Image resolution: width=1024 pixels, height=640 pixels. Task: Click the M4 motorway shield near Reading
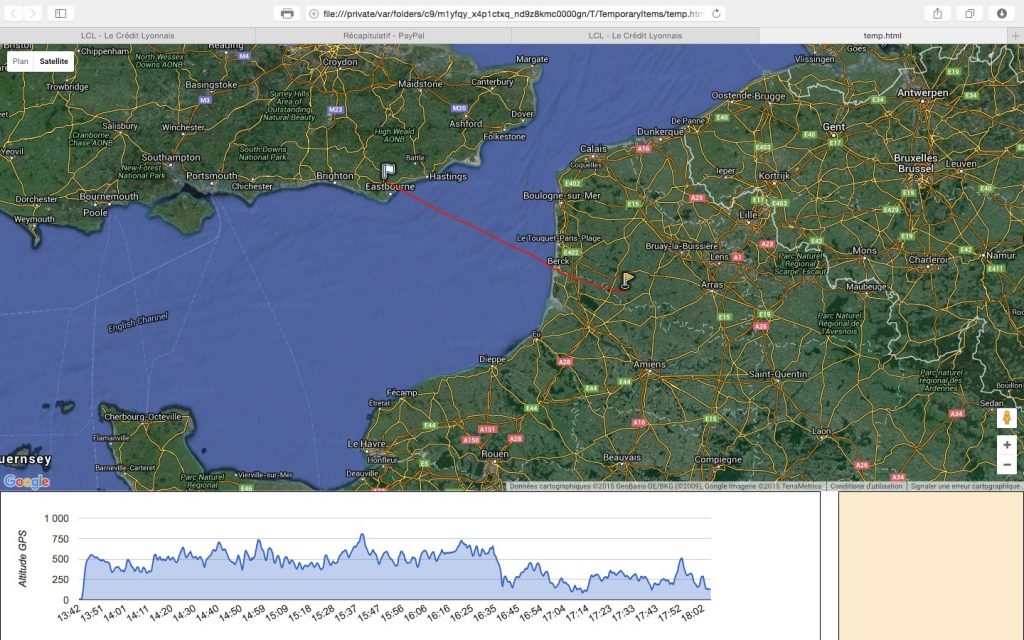pos(244,56)
